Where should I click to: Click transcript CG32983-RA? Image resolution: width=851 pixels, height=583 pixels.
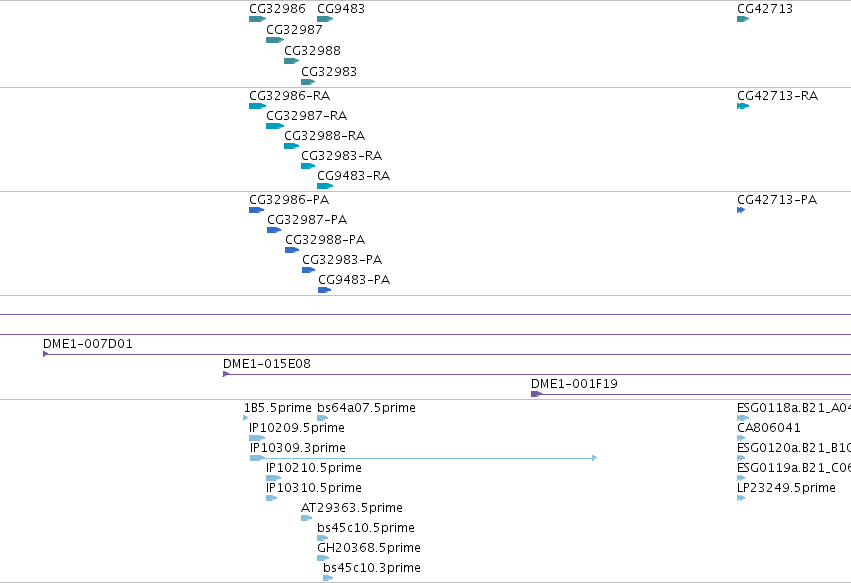[308, 166]
